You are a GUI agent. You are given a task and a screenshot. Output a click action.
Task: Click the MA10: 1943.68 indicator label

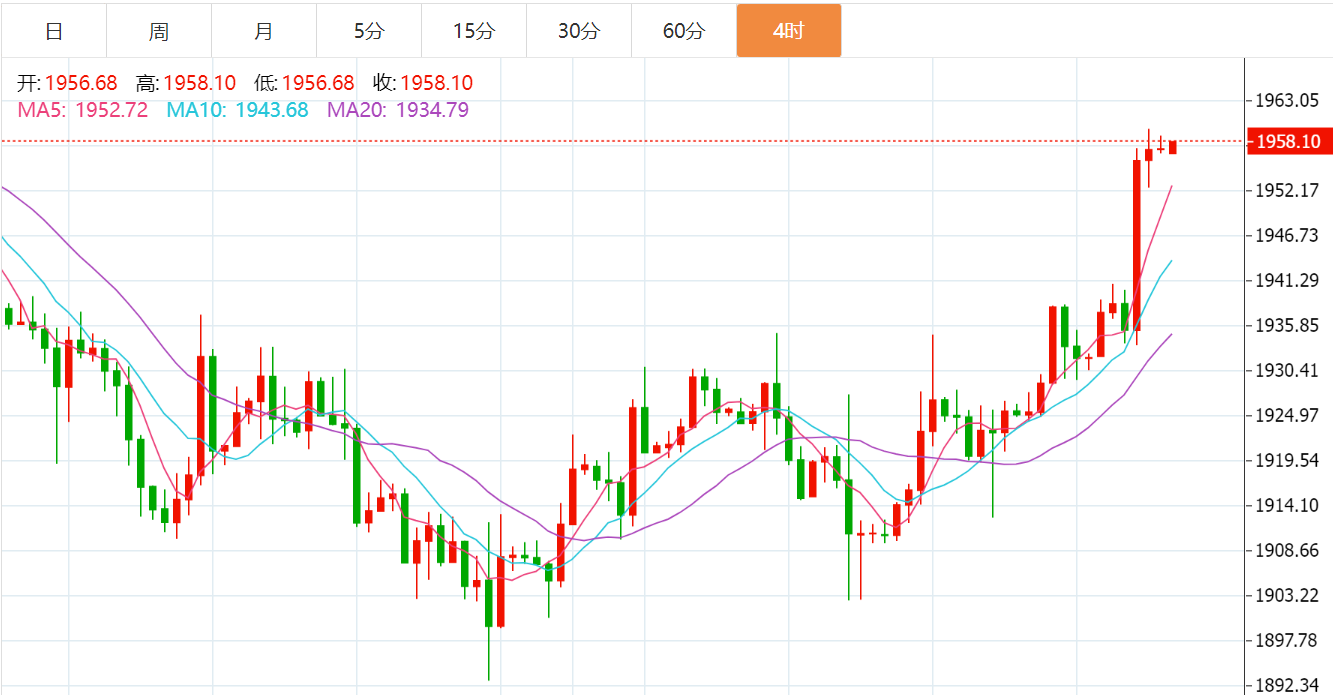237,110
